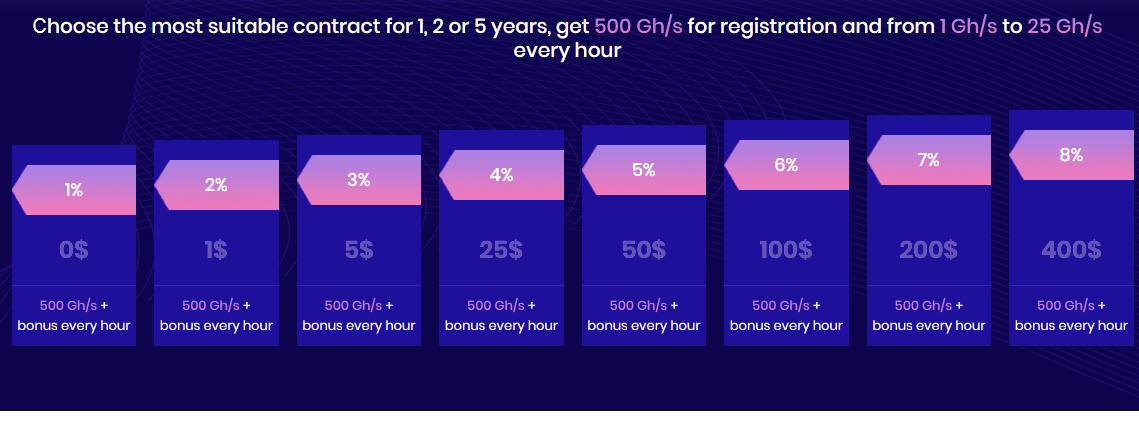The image size is (1139, 422).
Task: Pick the 50$ contract plan
Action: [x=644, y=250]
